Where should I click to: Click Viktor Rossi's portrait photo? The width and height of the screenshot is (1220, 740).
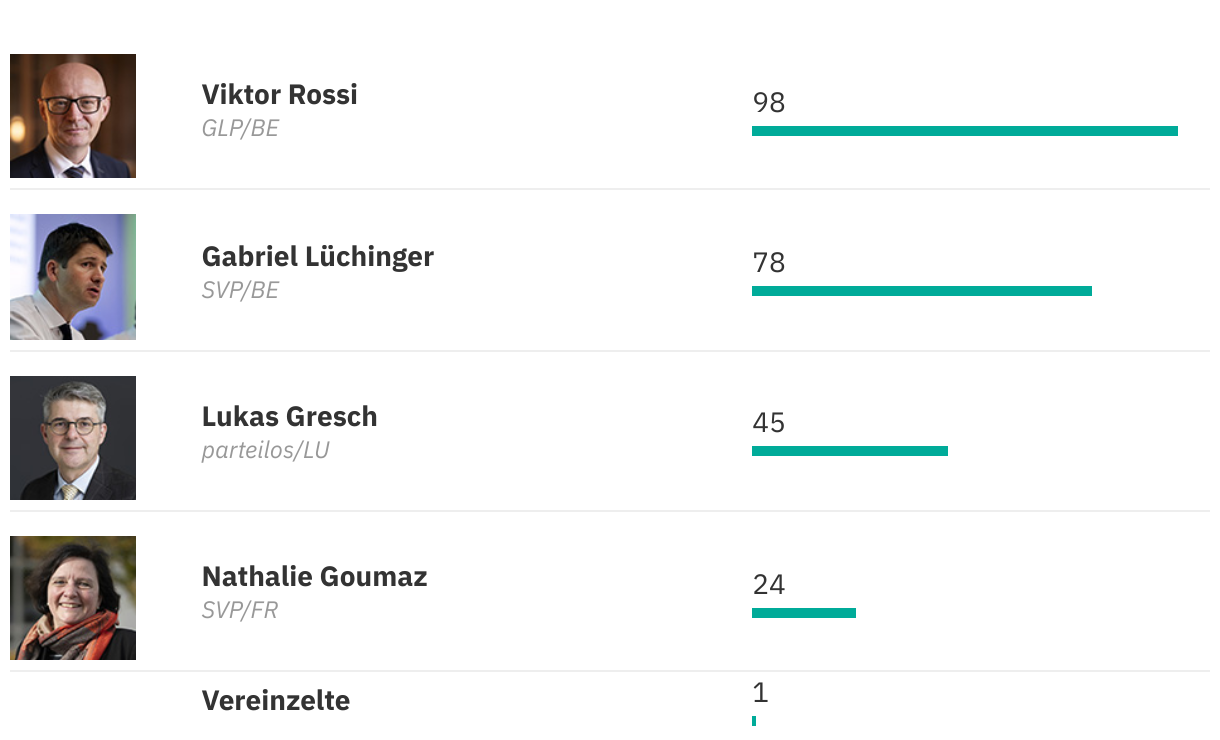[73, 116]
